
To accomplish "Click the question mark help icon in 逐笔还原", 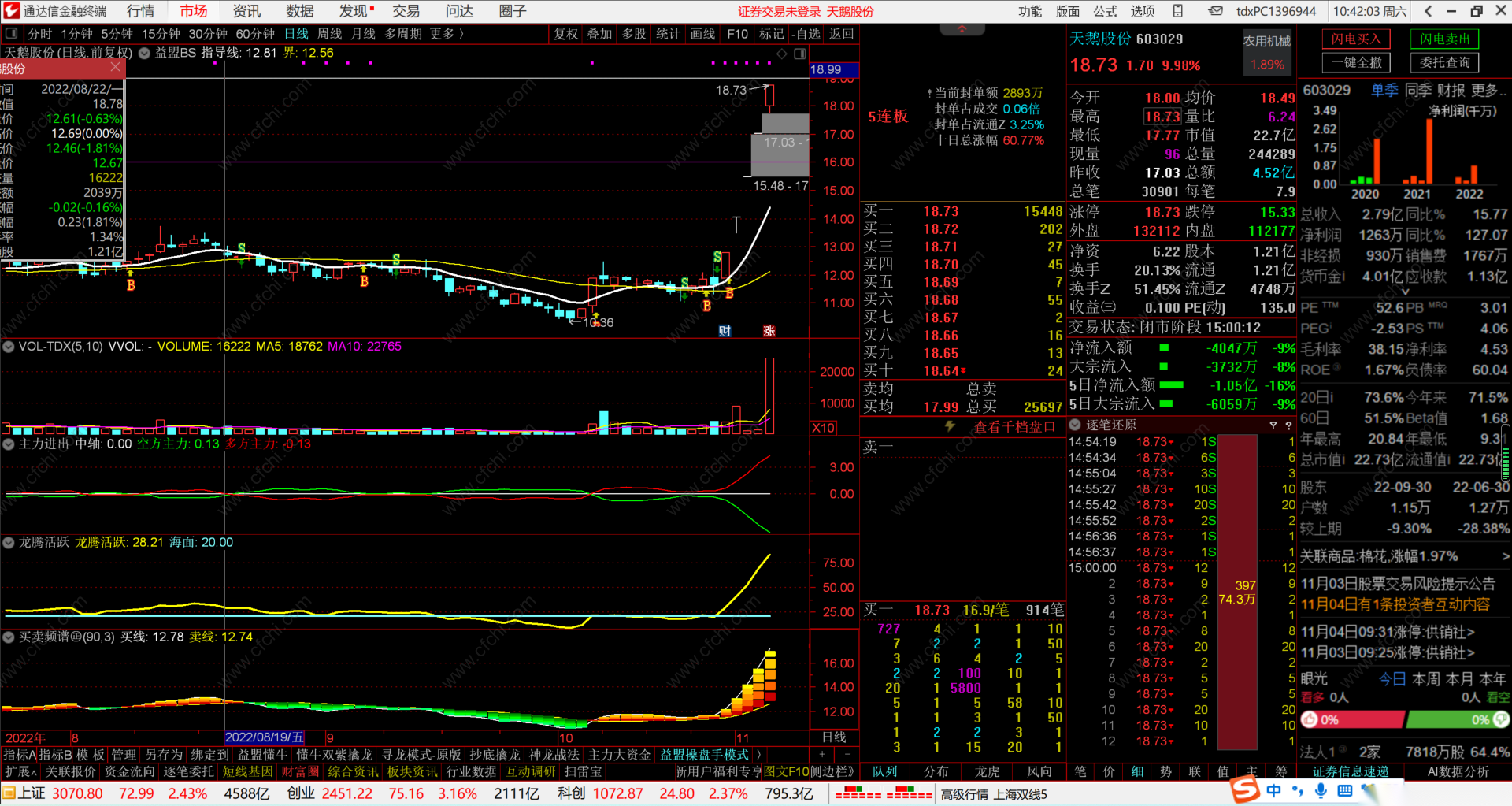I will click(1288, 425).
